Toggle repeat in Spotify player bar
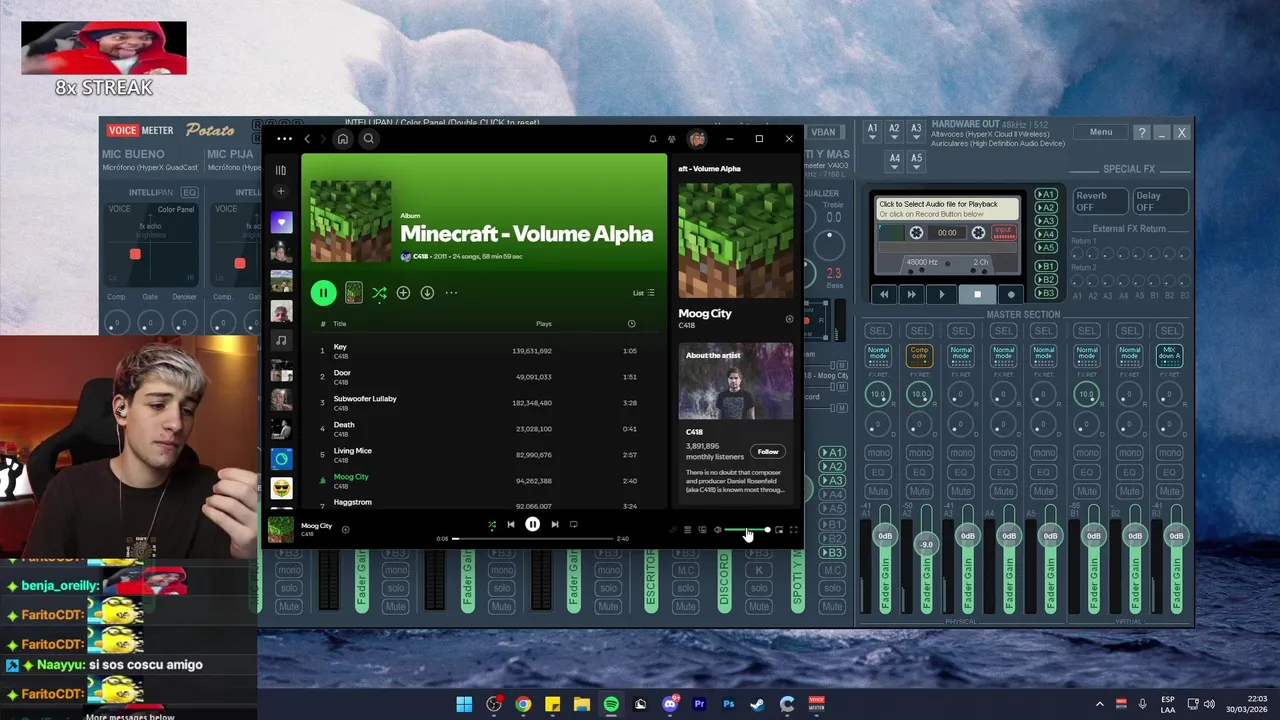The width and height of the screenshot is (1280, 720). point(573,524)
